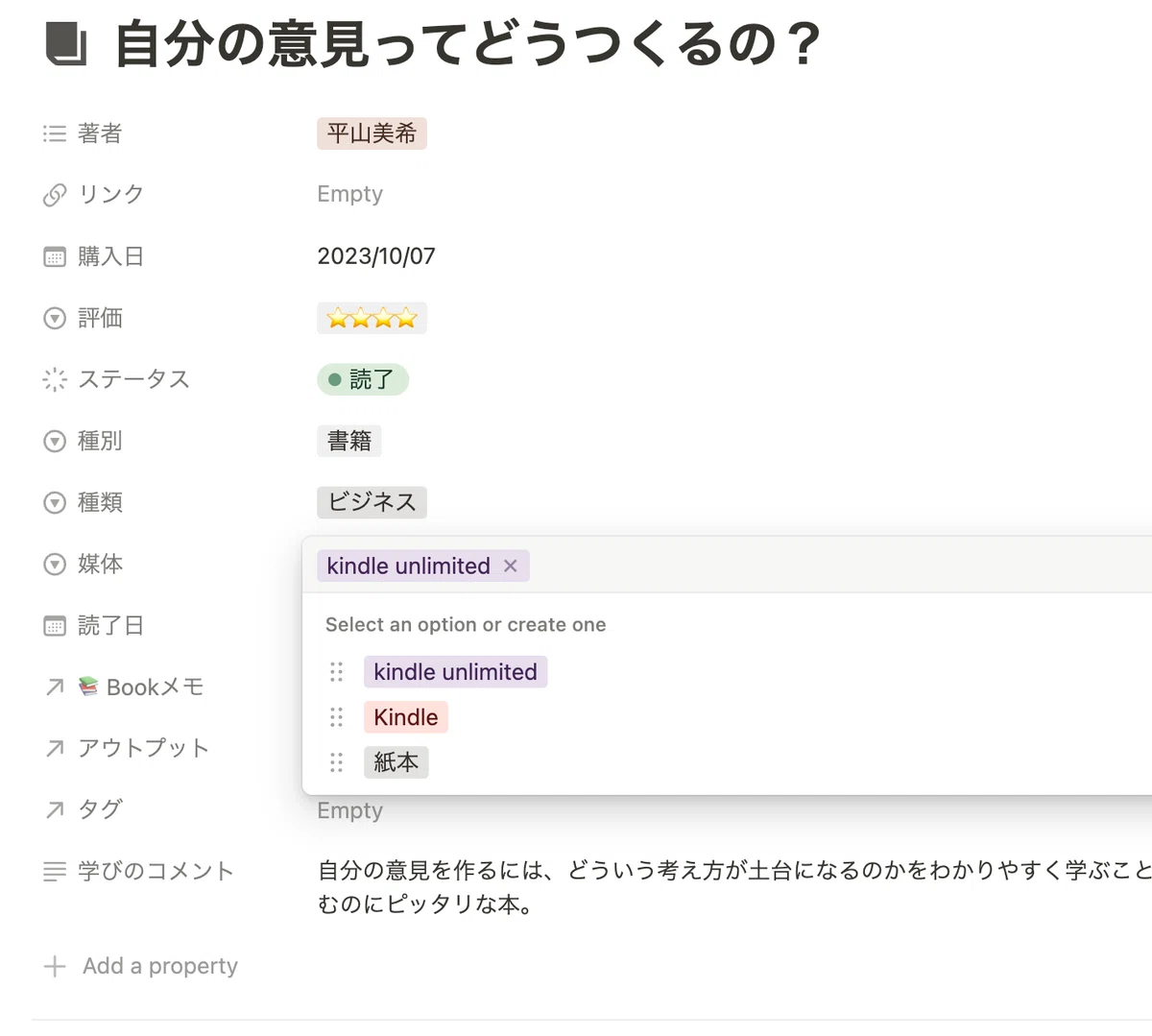This screenshot has width=1152, height=1036.
Task: Click the select icon next to 種別
Action: (55, 441)
